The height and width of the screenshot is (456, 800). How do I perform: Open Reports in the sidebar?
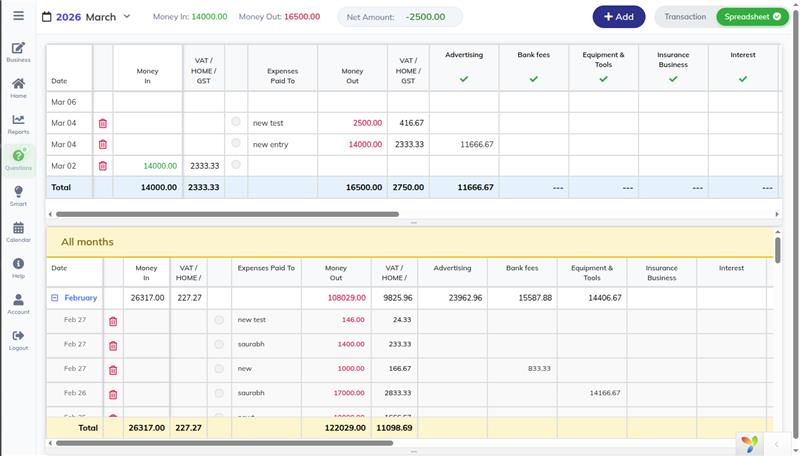(x=18, y=124)
